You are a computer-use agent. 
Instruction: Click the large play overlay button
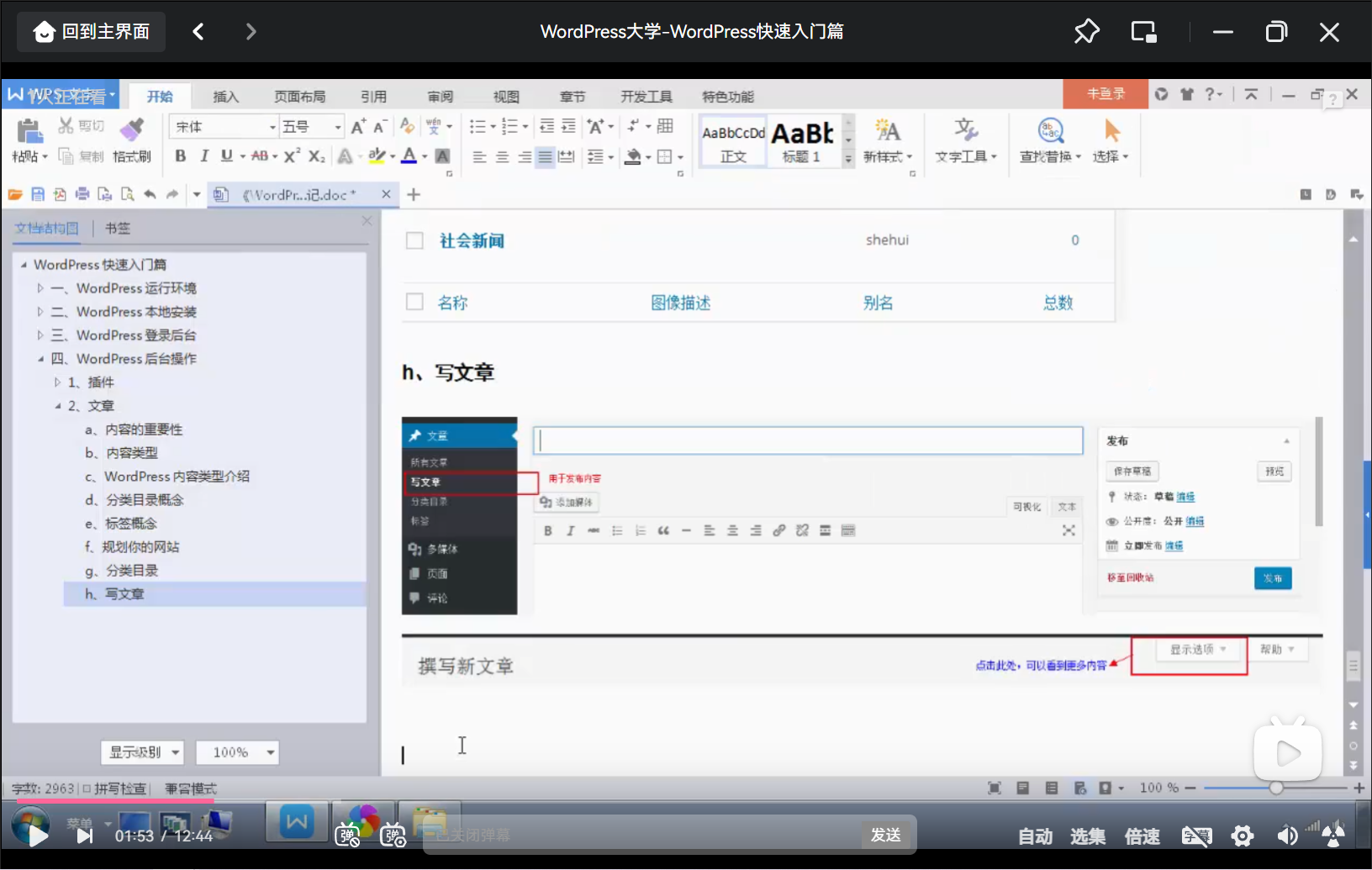1287,752
